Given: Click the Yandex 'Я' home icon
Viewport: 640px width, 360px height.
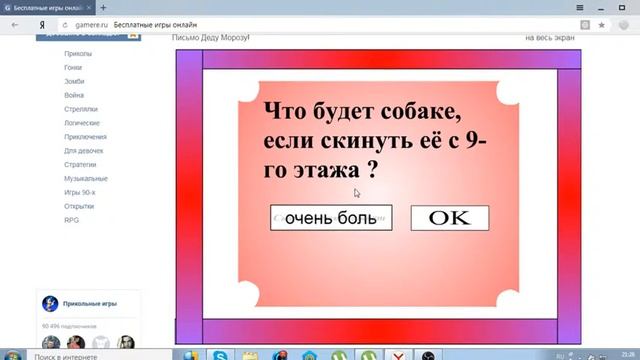Looking at the screenshot, I should (x=42, y=25).
